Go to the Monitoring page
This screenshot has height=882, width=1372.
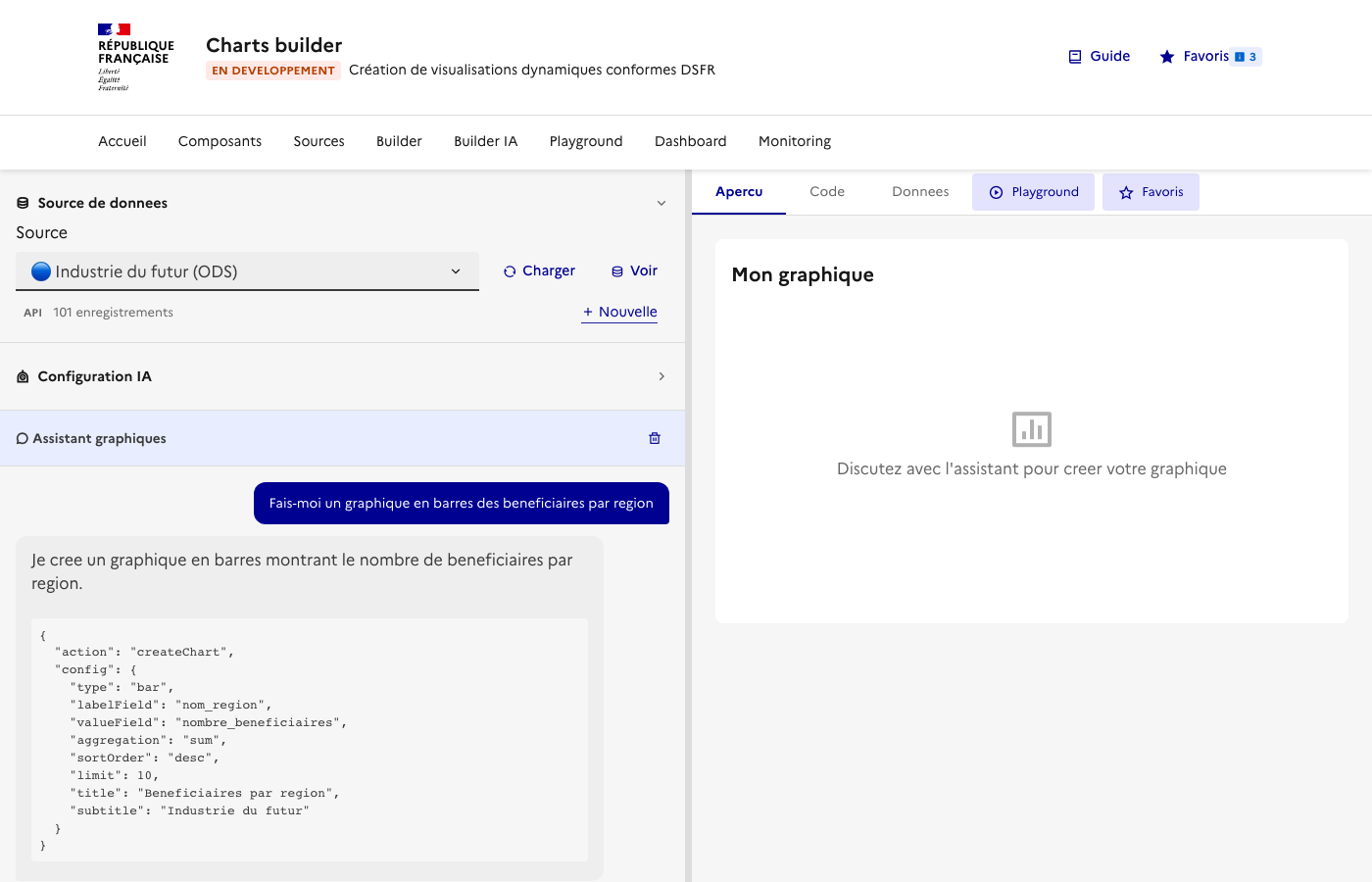coord(794,141)
